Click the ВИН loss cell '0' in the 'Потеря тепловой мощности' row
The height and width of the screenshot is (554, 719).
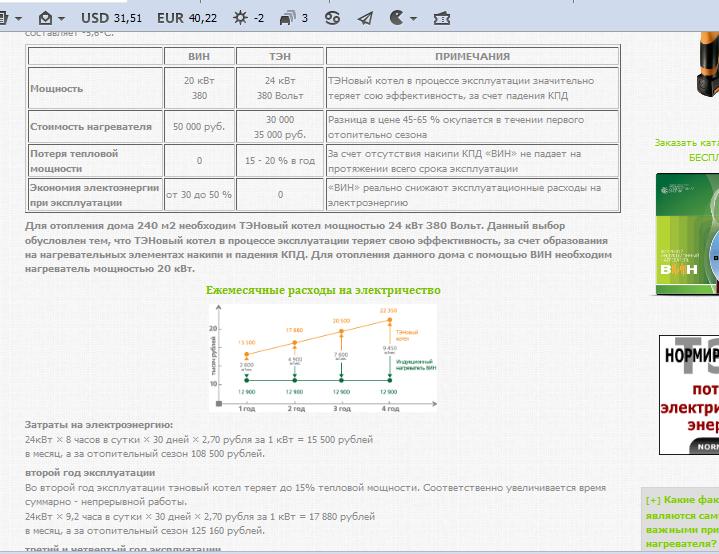coord(199,161)
